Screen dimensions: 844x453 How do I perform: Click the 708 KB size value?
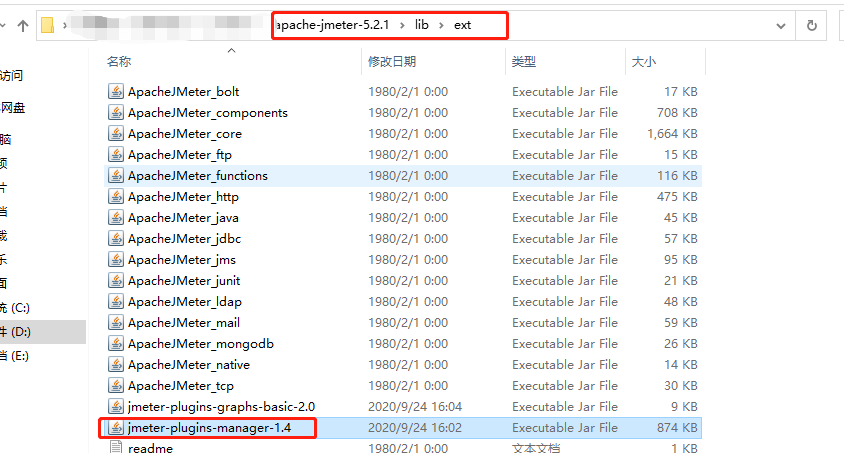click(x=677, y=112)
